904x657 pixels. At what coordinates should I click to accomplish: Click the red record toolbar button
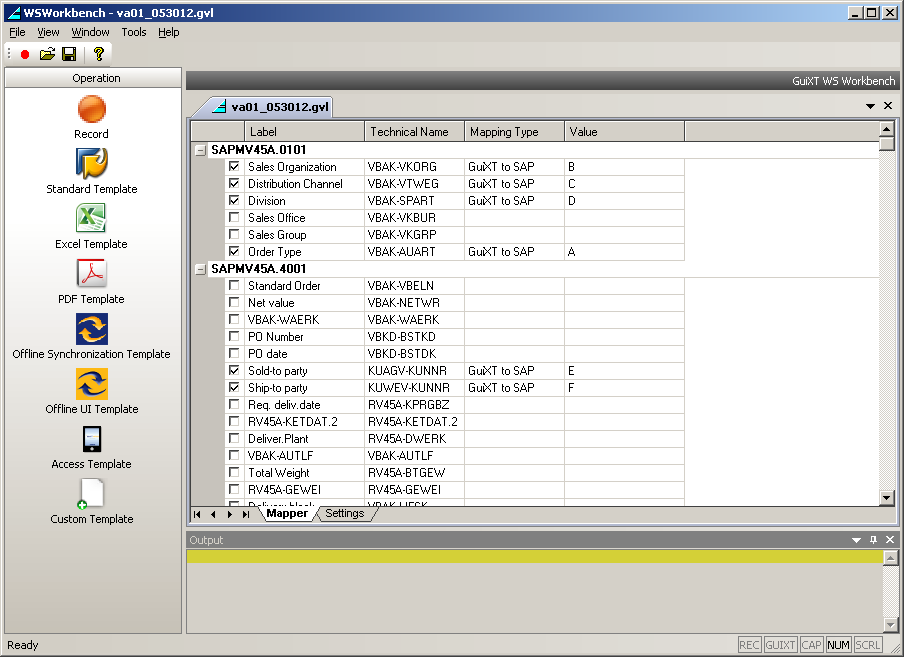click(x=25, y=54)
